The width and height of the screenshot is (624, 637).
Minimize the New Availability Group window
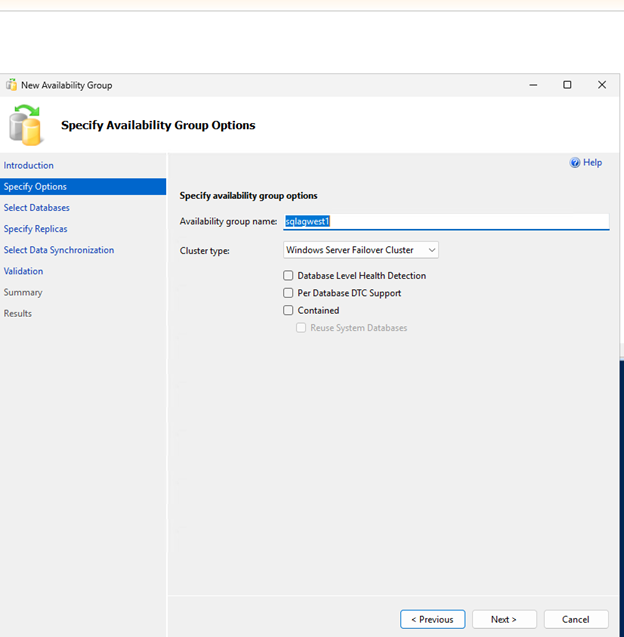tap(532, 85)
